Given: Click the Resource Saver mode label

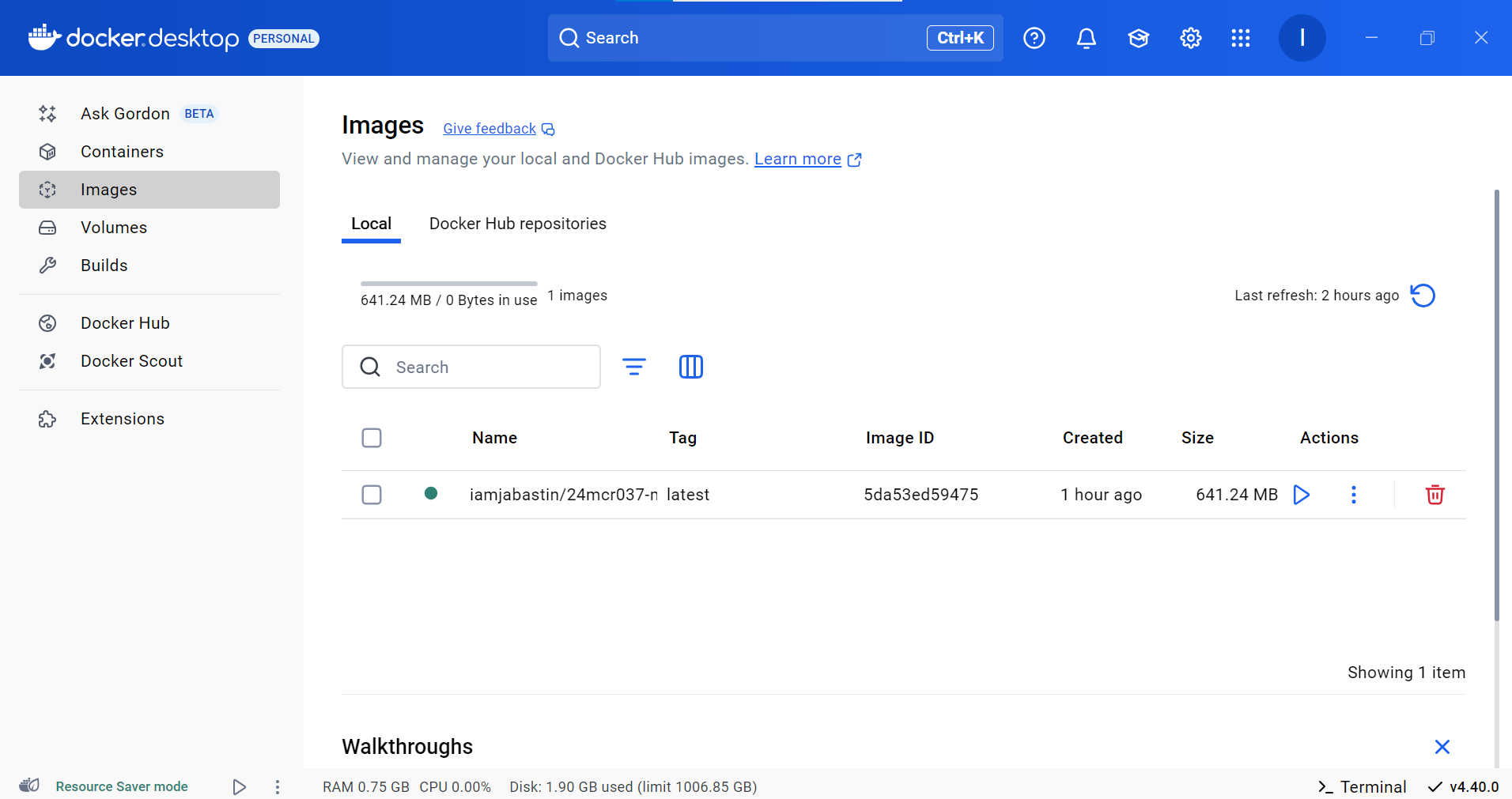Looking at the screenshot, I should [x=122, y=787].
